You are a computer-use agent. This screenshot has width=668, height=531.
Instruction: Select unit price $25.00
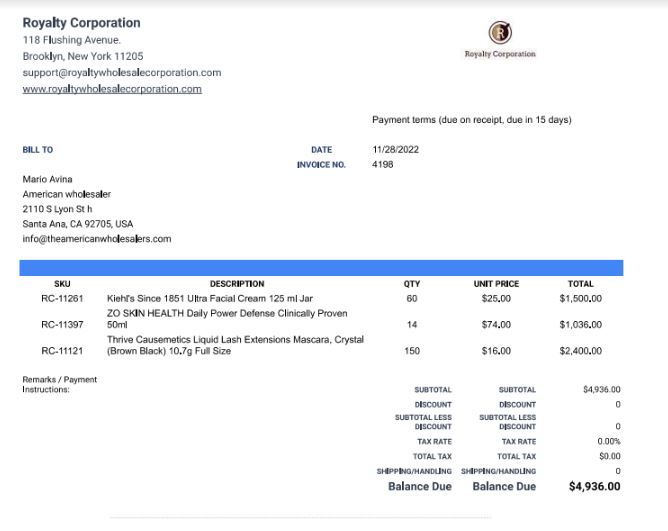click(x=496, y=298)
